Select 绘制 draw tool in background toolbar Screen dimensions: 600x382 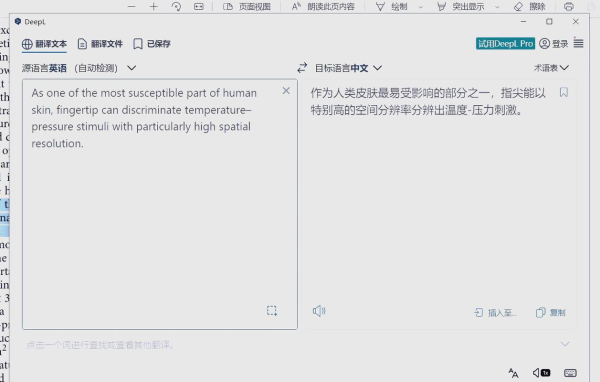pos(391,7)
